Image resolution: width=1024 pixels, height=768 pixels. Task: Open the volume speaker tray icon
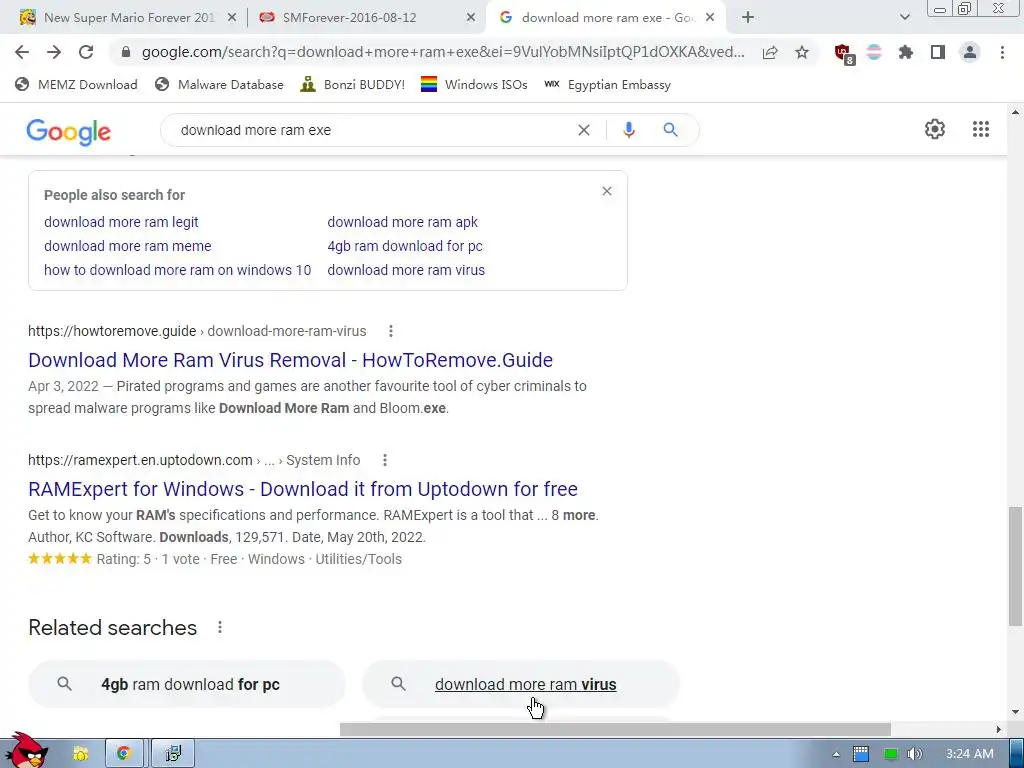tap(915, 754)
